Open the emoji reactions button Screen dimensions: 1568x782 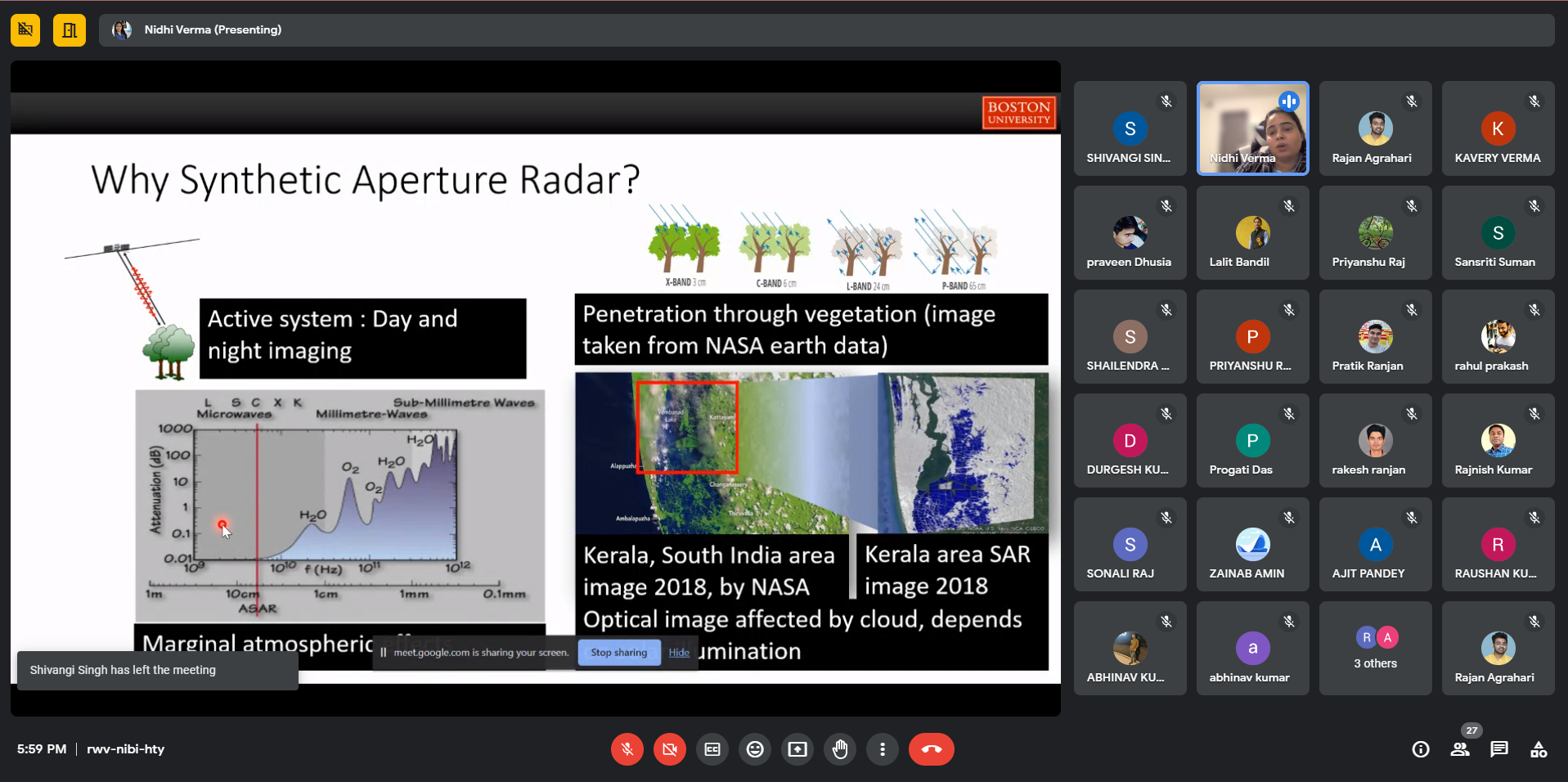pyautogui.click(x=754, y=749)
